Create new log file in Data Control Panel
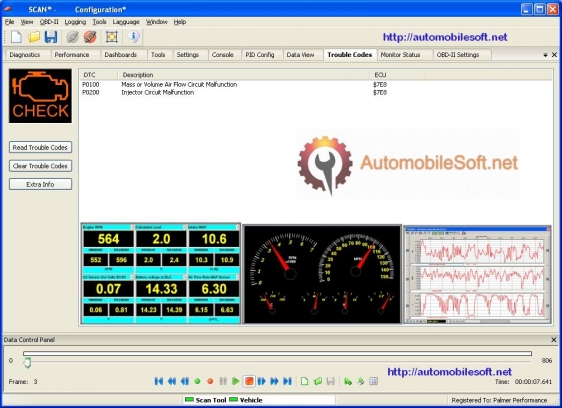This screenshot has width=562, height=408. pyautogui.click(x=304, y=381)
